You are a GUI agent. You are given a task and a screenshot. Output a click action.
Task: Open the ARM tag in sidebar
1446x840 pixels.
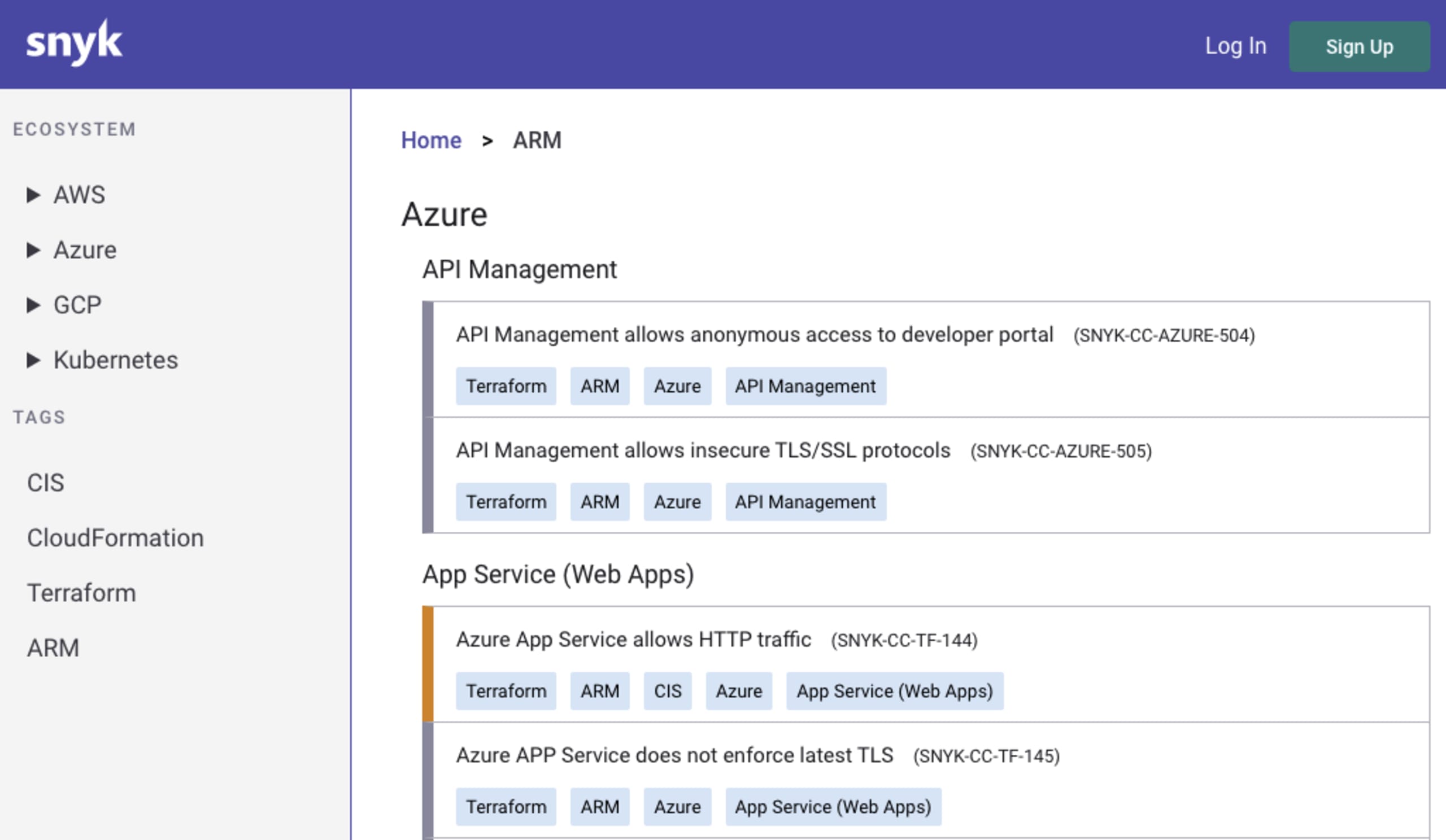click(x=53, y=648)
